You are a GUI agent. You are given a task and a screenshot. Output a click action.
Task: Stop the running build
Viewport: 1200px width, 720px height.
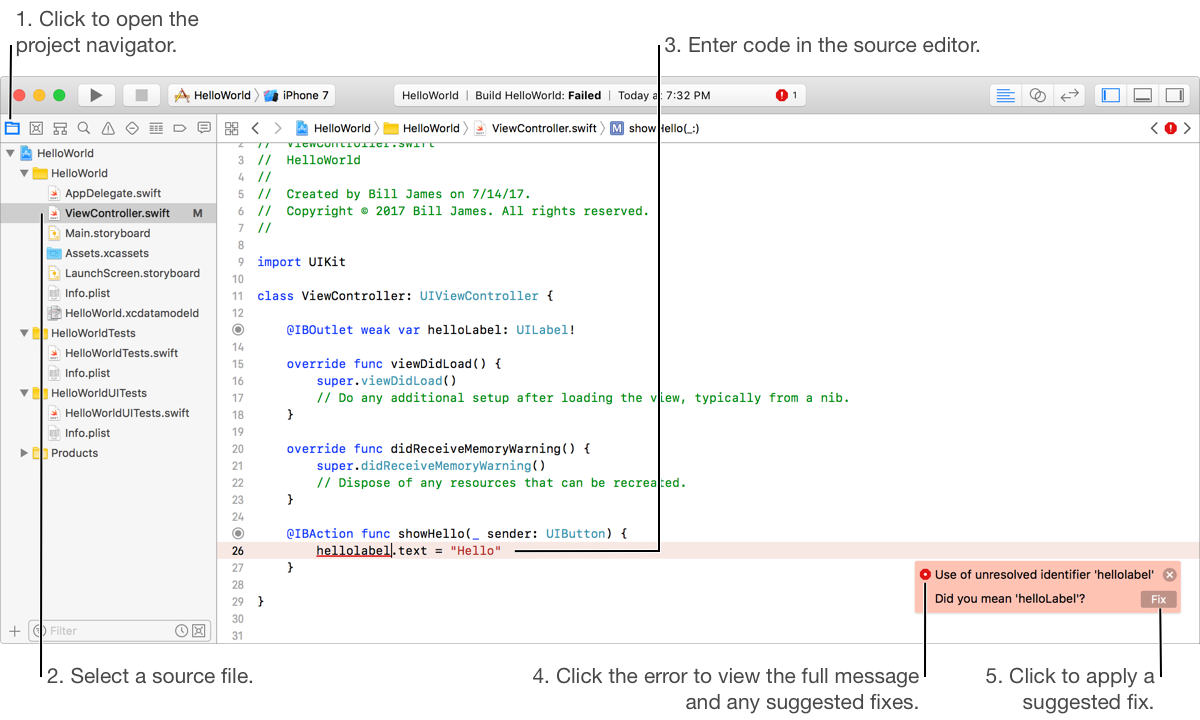click(x=141, y=95)
